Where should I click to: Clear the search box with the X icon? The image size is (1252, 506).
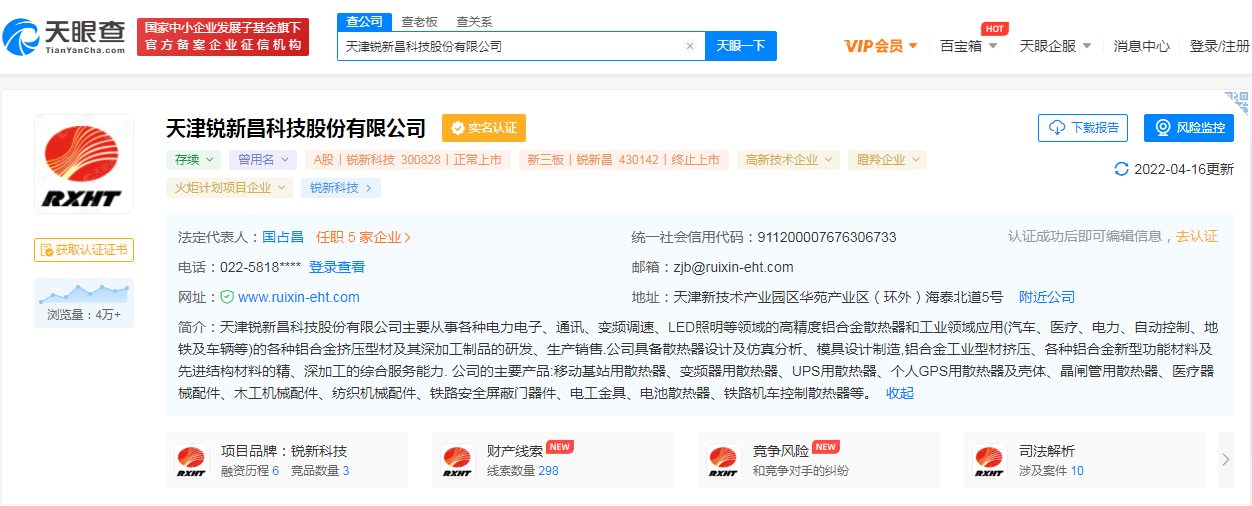(689, 46)
